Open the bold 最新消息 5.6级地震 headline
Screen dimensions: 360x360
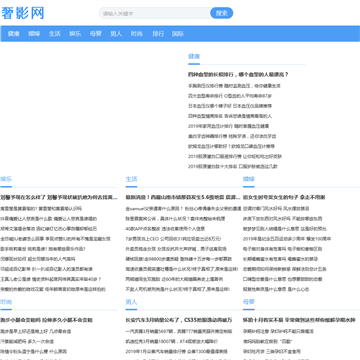point(183,197)
